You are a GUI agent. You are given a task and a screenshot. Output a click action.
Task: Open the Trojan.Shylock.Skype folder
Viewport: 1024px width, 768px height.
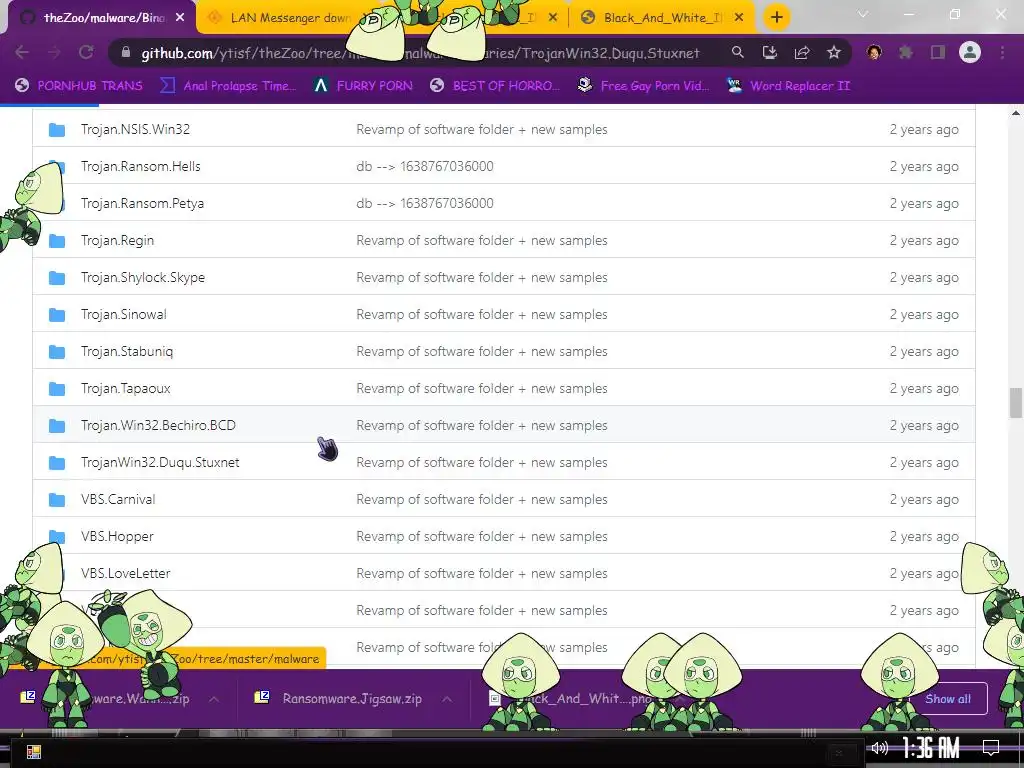143,278
